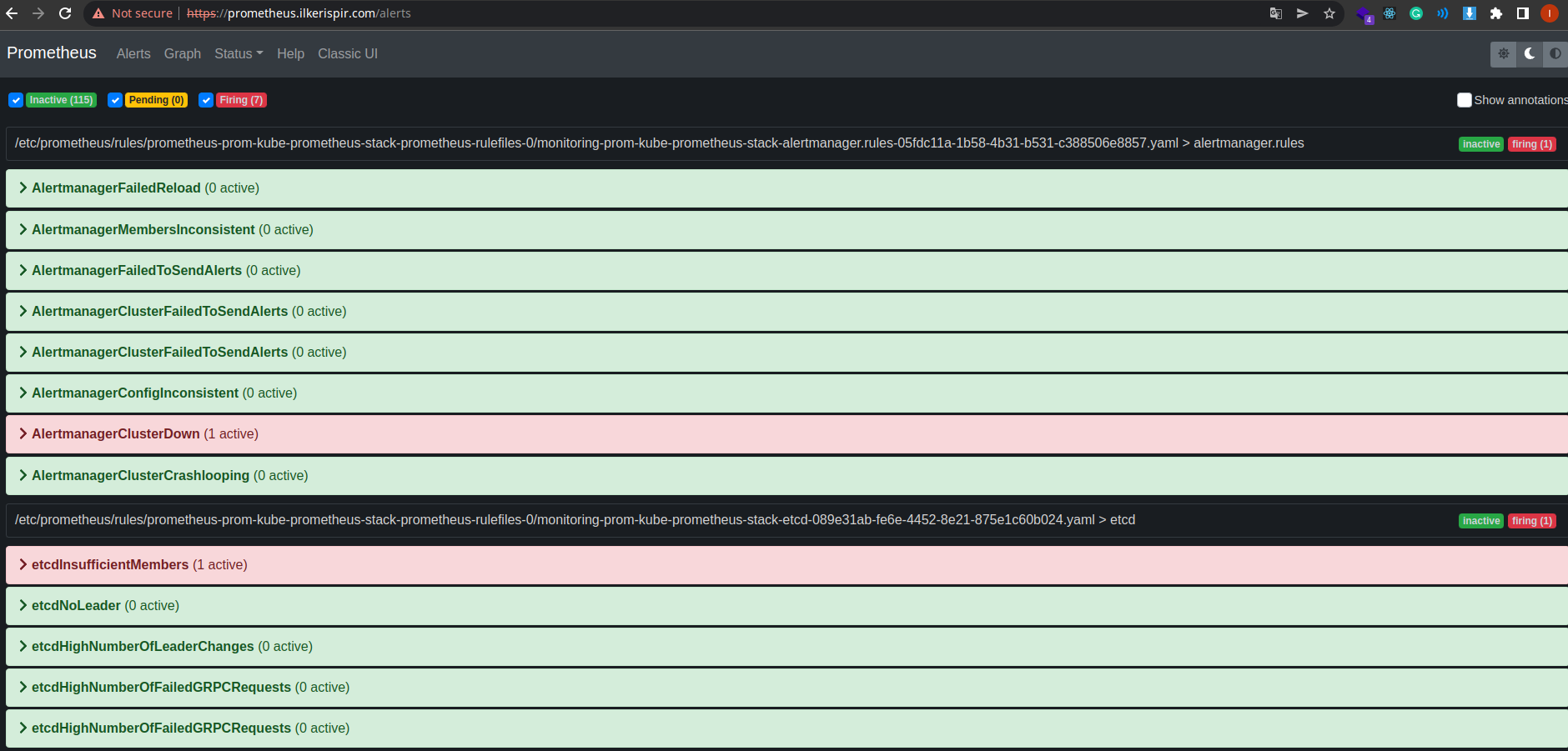Click the etcdNoLeader "(0 active)" count
Viewport: 1568px width, 751px height.
click(x=152, y=605)
